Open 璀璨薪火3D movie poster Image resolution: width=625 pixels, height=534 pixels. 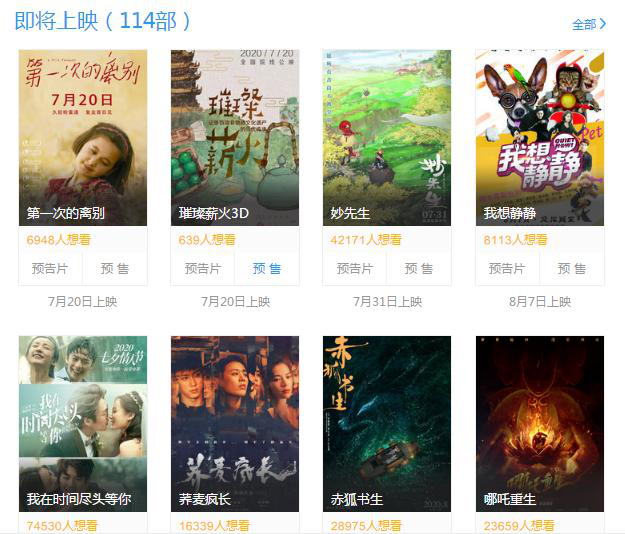tap(235, 137)
